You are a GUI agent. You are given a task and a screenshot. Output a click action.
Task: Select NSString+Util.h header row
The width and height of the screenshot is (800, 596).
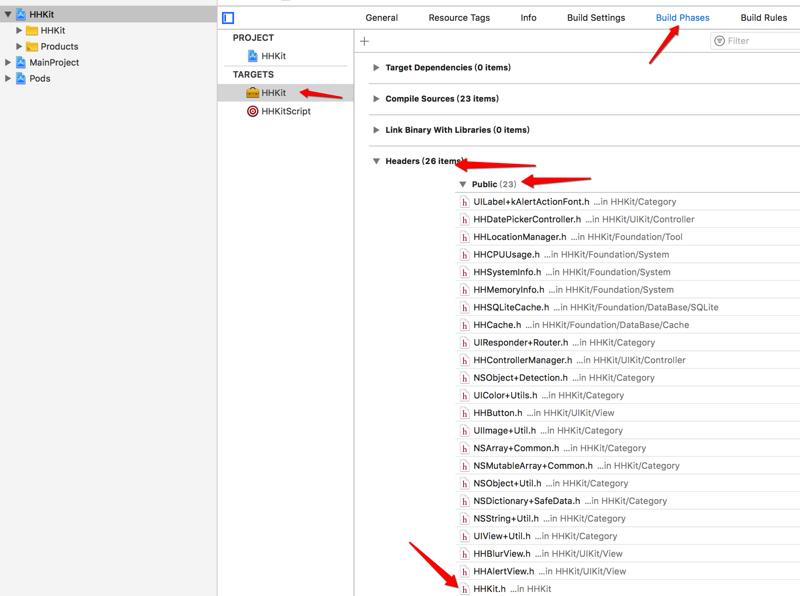tap(628, 519)
